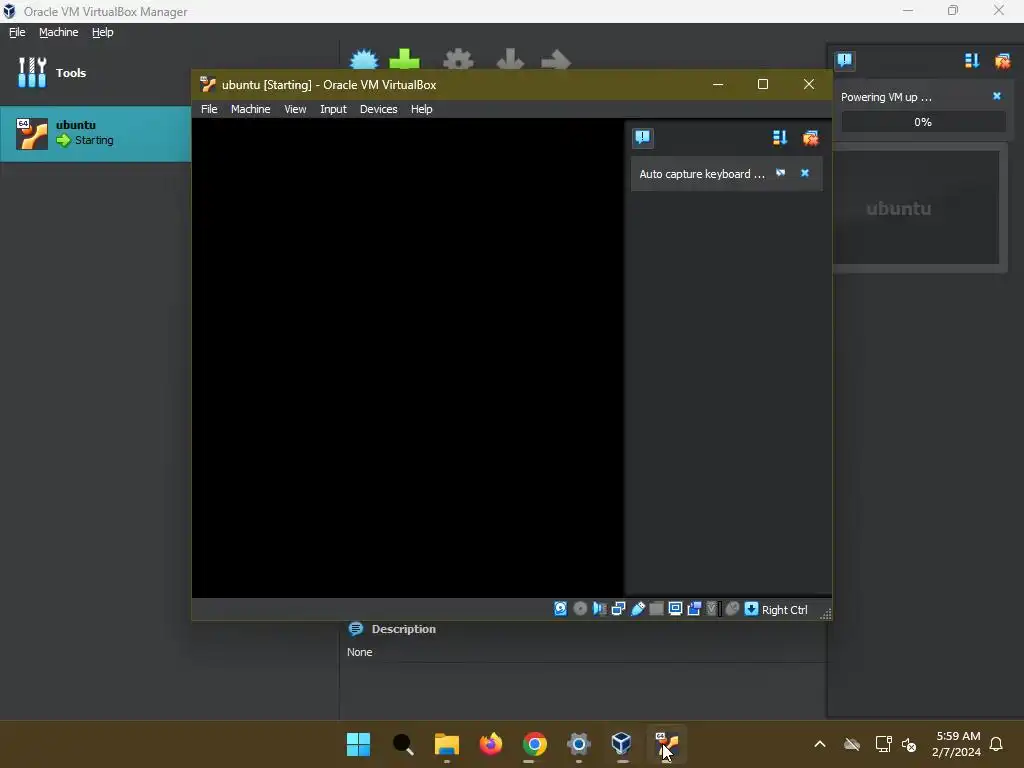The width and height of the screenshot is (1024, 768).
Task: Maximize the ubuntu VM window
Action: coord(762,84)
